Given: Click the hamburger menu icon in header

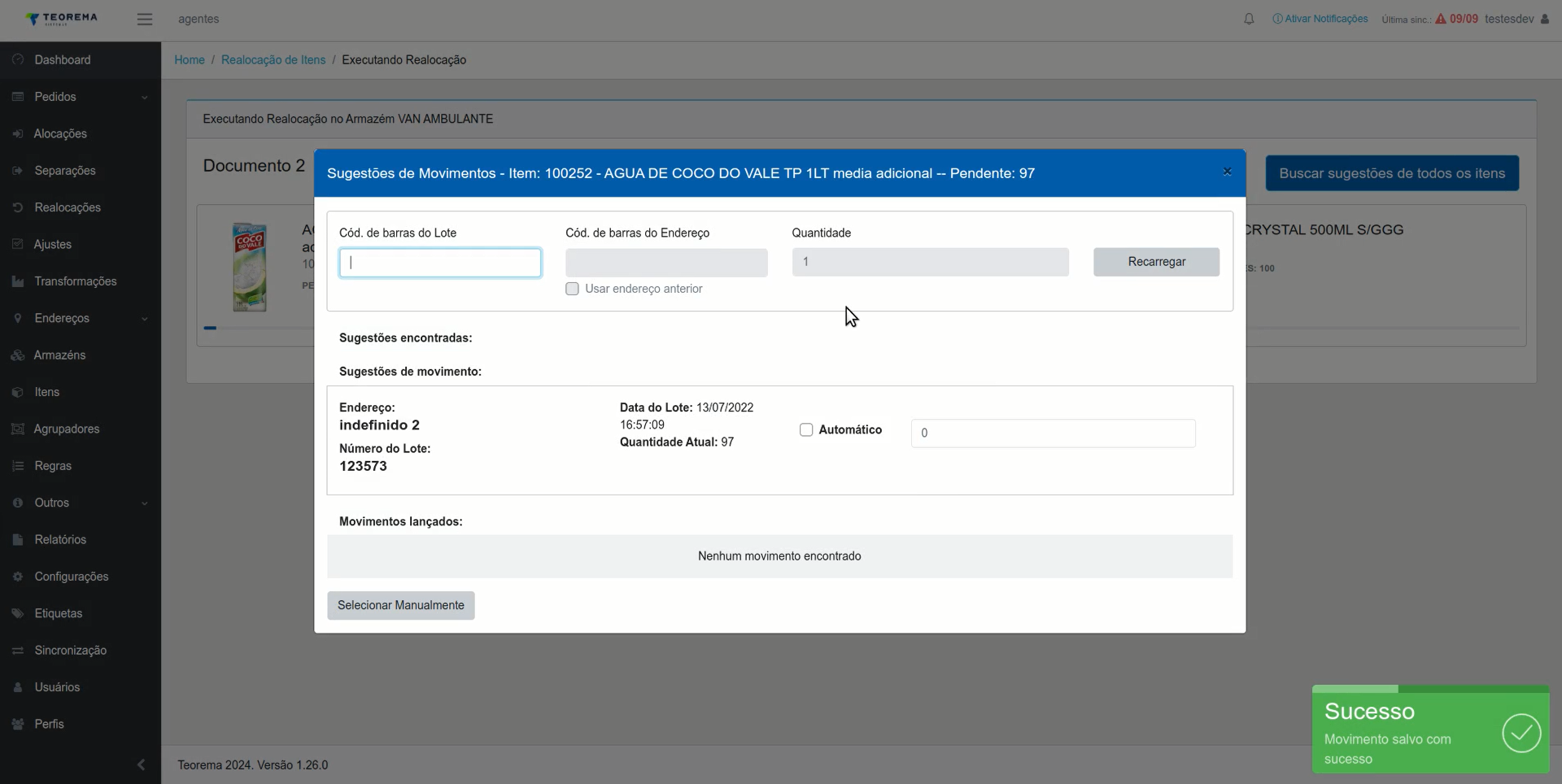Looking at the screenshot, I should point(145,19).
